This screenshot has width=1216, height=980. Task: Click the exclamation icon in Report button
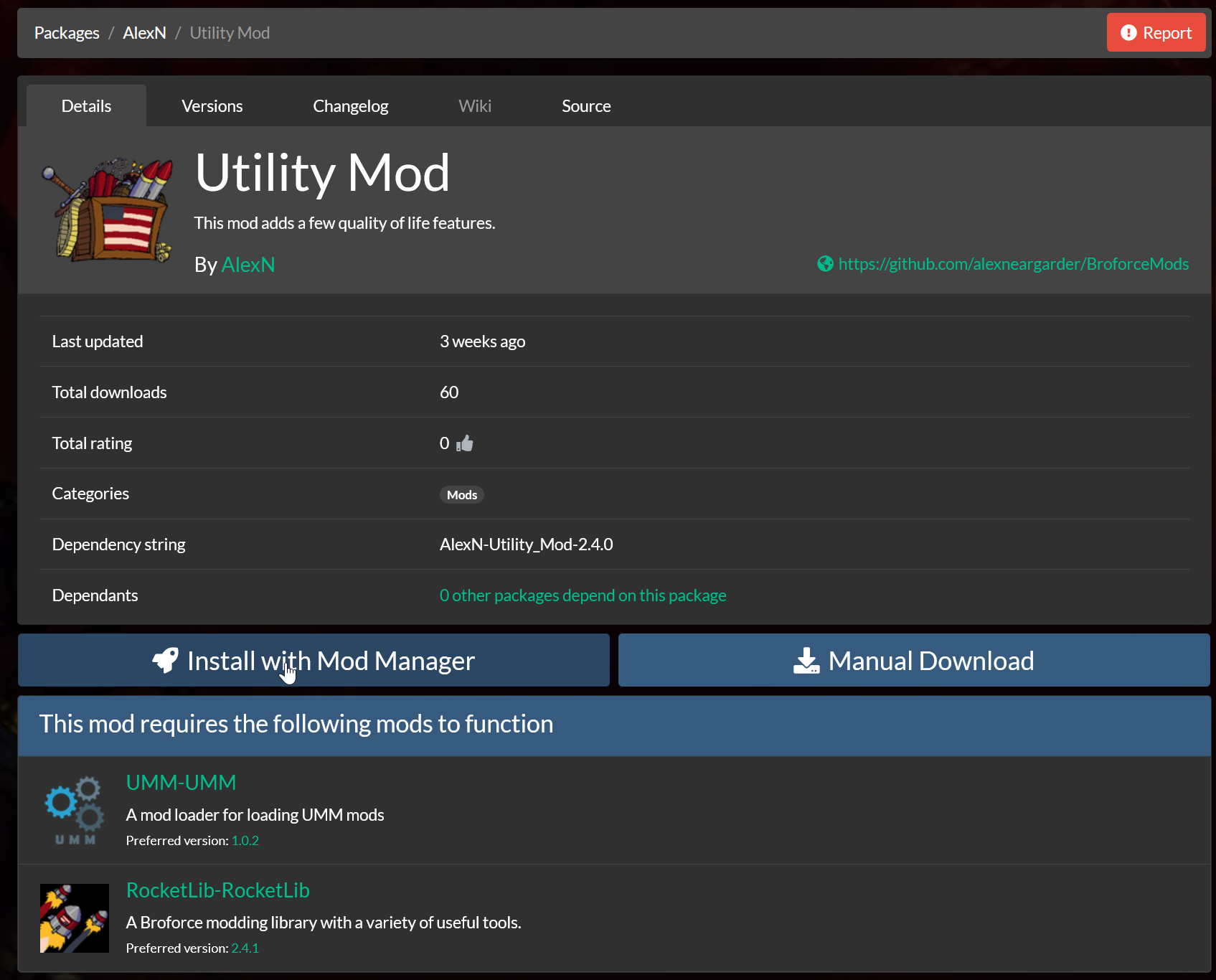point(1128,33)
